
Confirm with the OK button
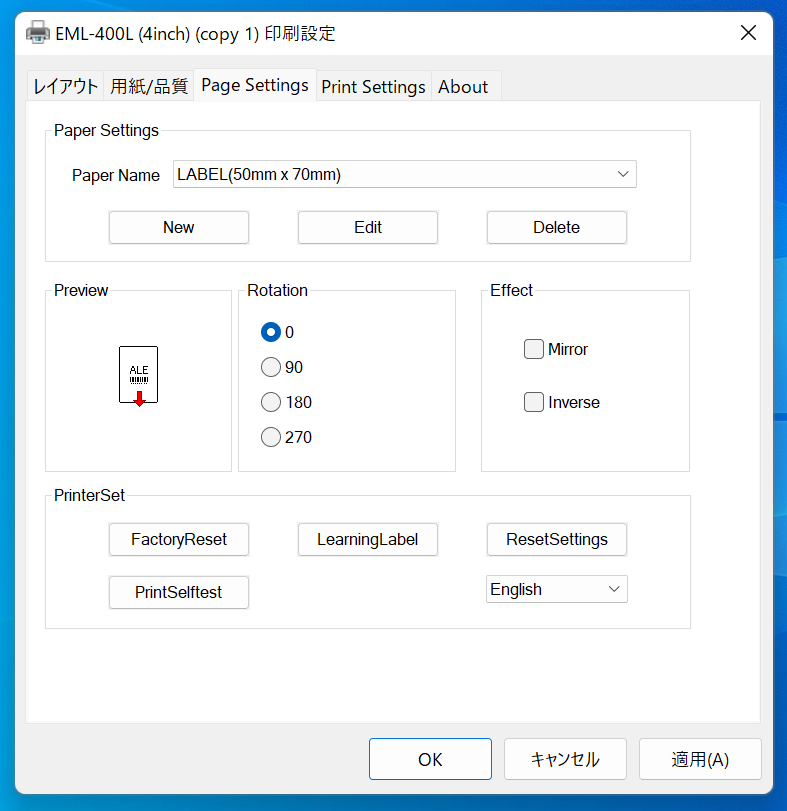430,759
